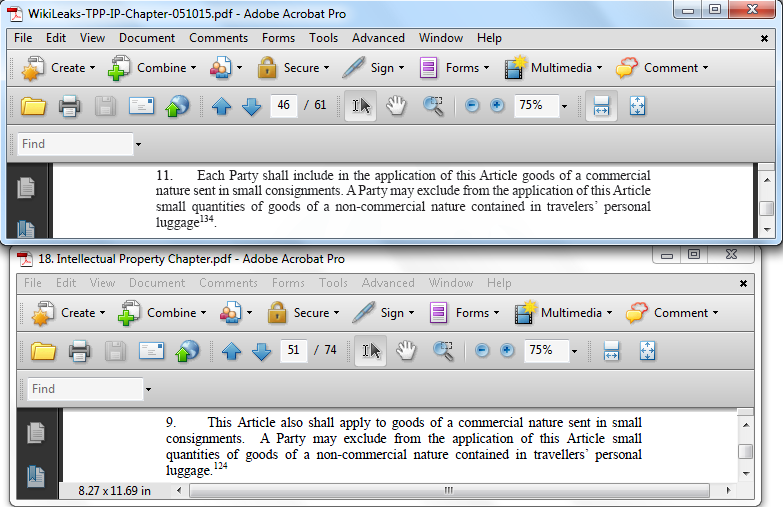
Task: Activate Hand tool in WikiLeaks window
Action: click(x=396, y=106)
